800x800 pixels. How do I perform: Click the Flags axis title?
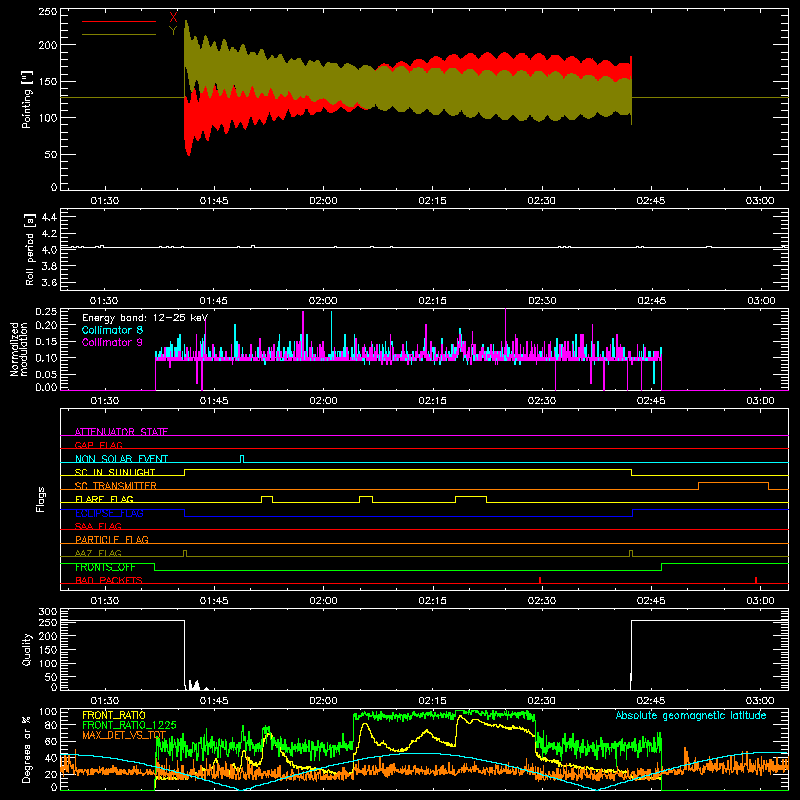pyautogui.click(x=41, y=499)
